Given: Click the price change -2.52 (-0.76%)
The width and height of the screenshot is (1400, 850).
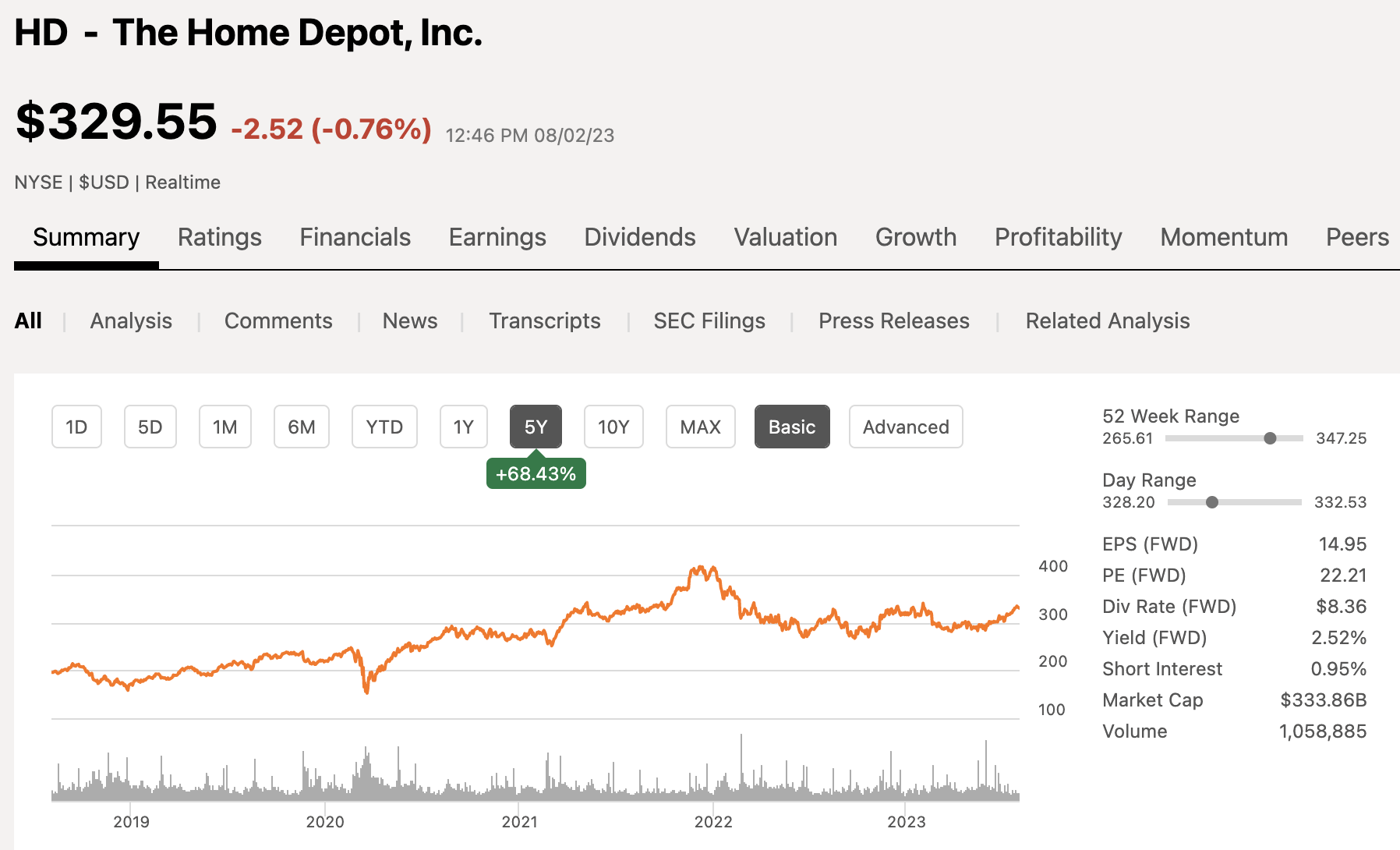Looking at the screenshot, I should click(x=331, y=129).
